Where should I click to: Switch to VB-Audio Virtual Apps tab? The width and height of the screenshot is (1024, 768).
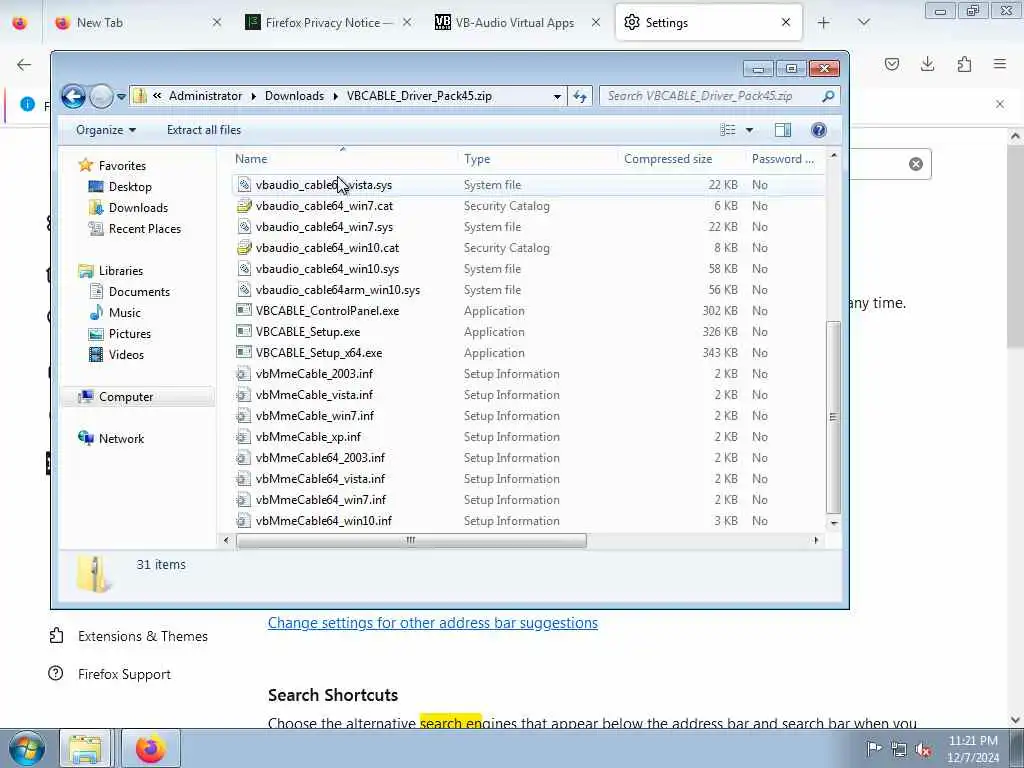(517, 23)
